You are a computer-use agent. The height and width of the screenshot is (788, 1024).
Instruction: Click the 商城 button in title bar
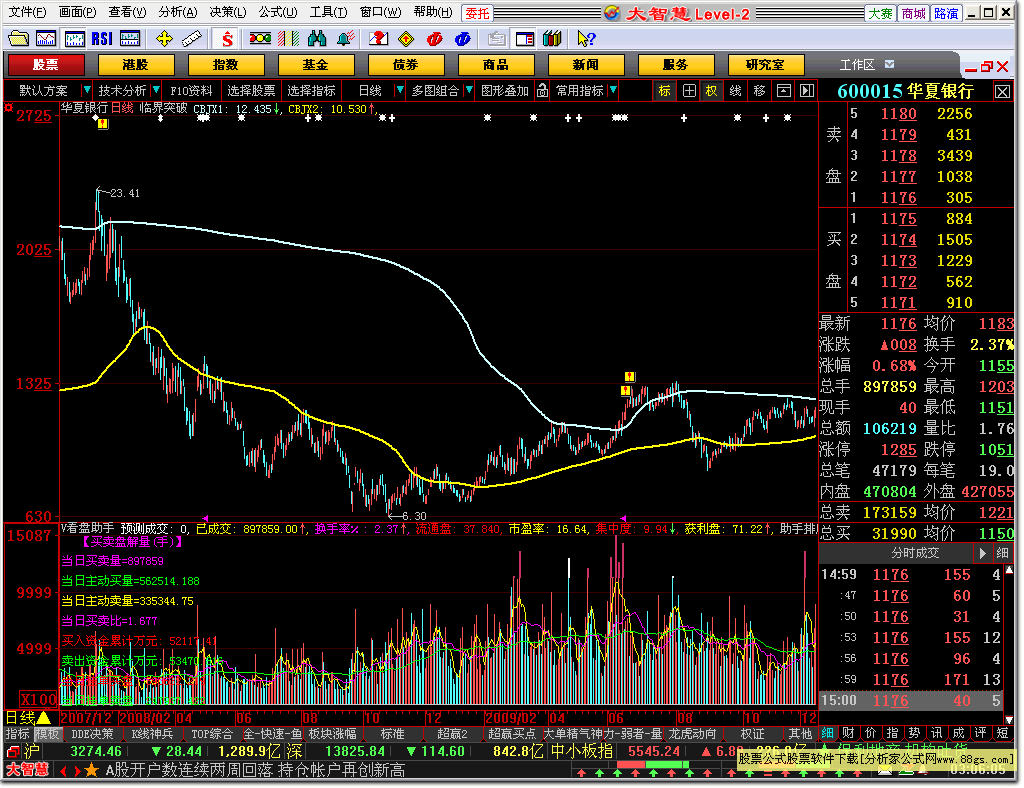(913, 13)
